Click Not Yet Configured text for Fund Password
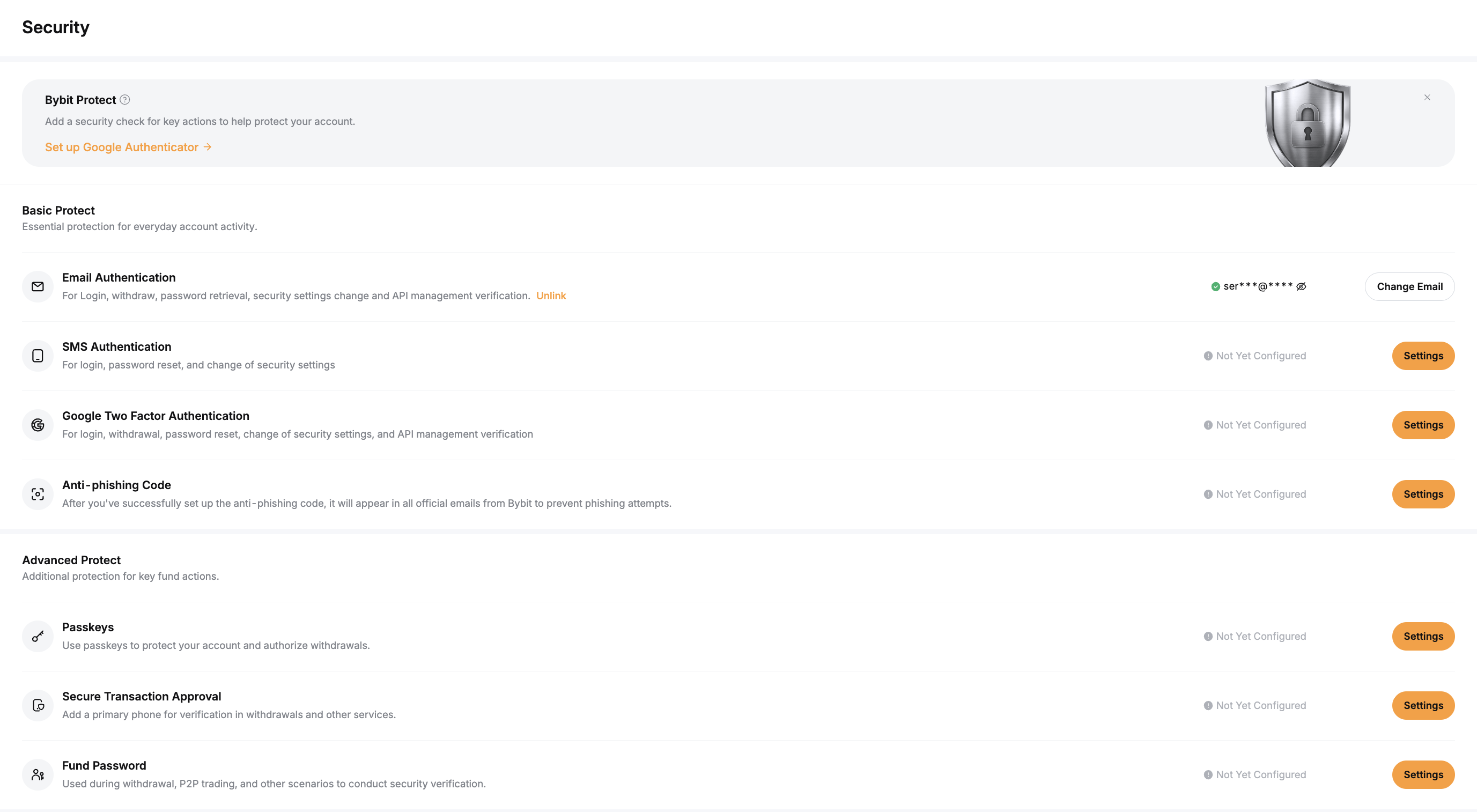The image size is (1477, 812). tap(1261, 775)
